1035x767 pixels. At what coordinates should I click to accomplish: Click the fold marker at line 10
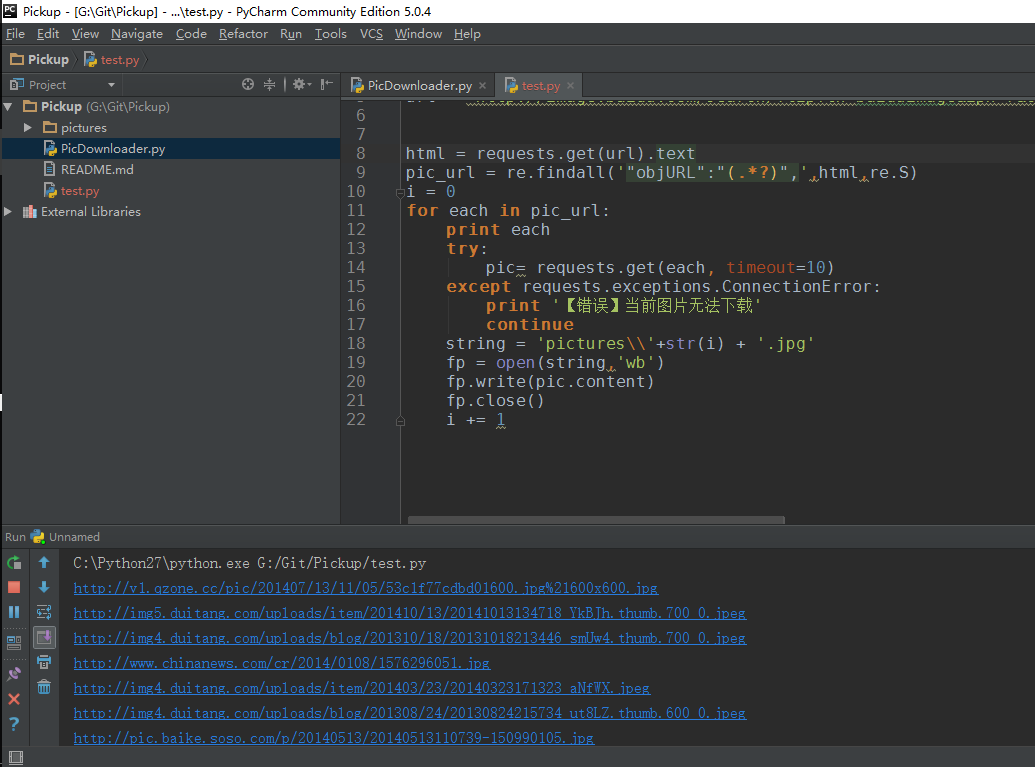(x=400, y=193)
